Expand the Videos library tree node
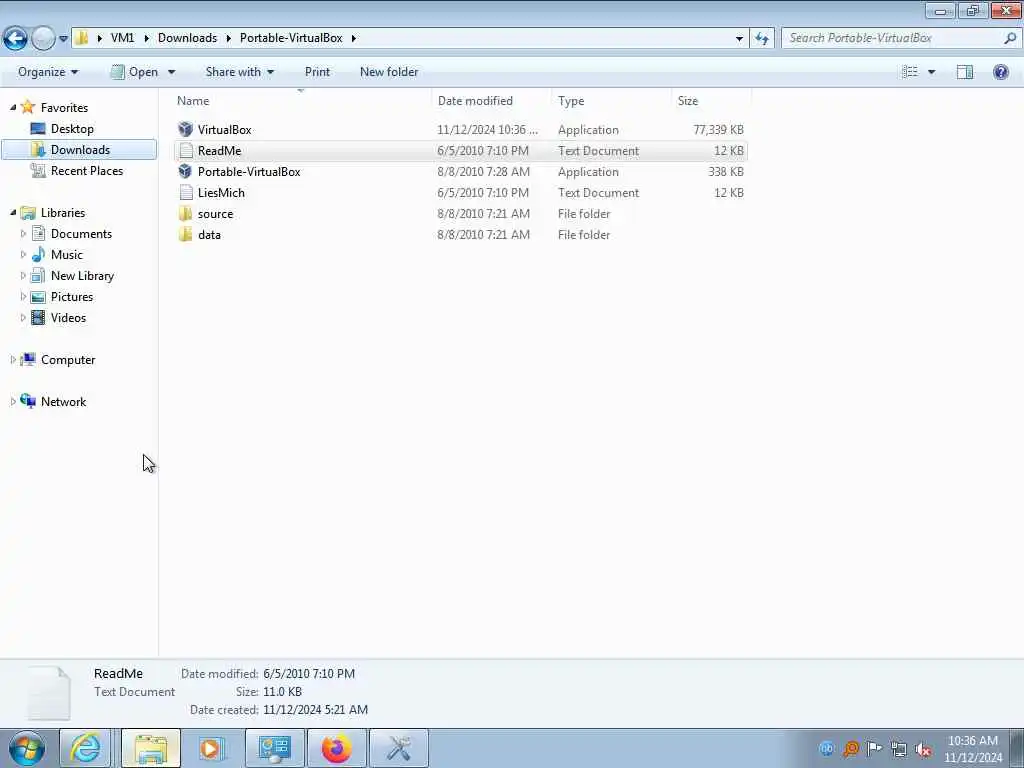The image size is (1024, 768). tap(24, 317)
